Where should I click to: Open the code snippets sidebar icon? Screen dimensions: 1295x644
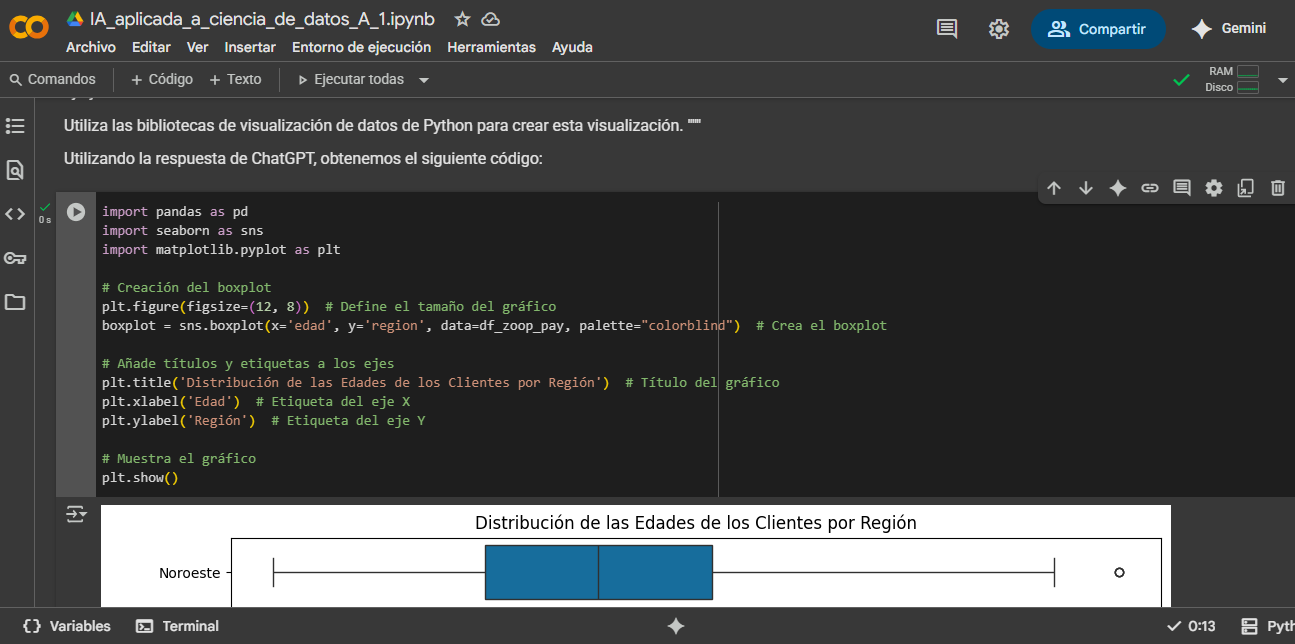pyautogui.click(x=15, y=214)
